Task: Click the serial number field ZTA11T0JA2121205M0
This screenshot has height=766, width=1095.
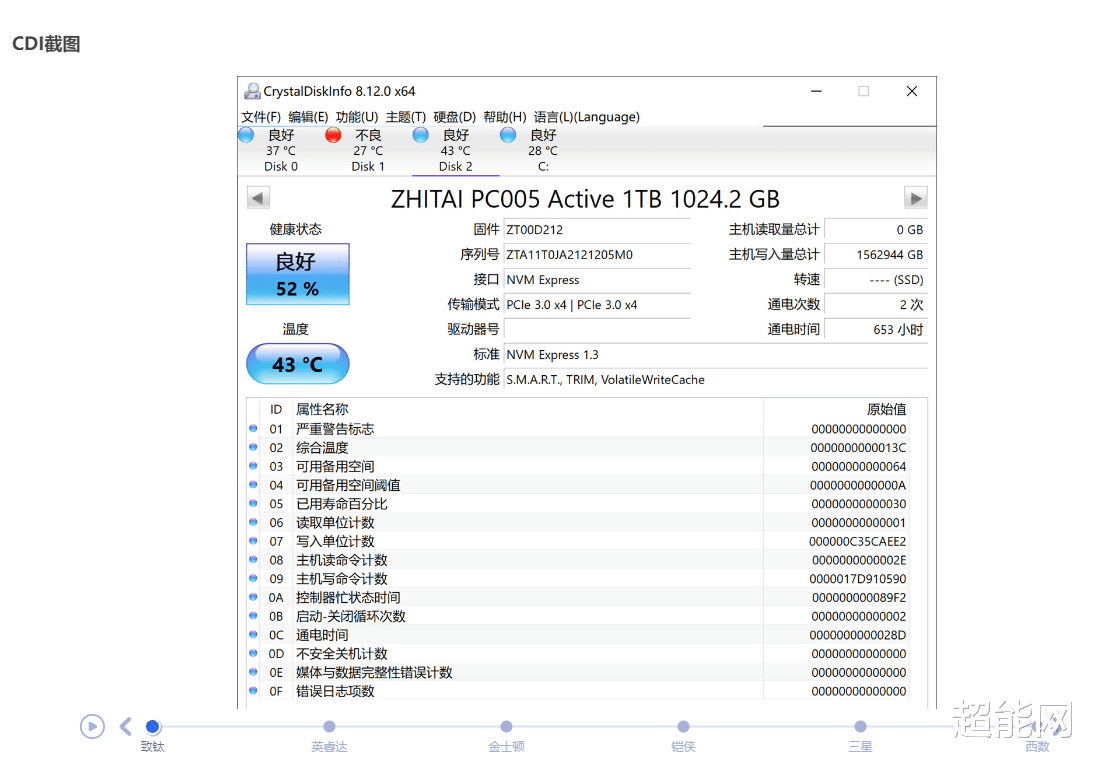Action: tap(597, 255)
